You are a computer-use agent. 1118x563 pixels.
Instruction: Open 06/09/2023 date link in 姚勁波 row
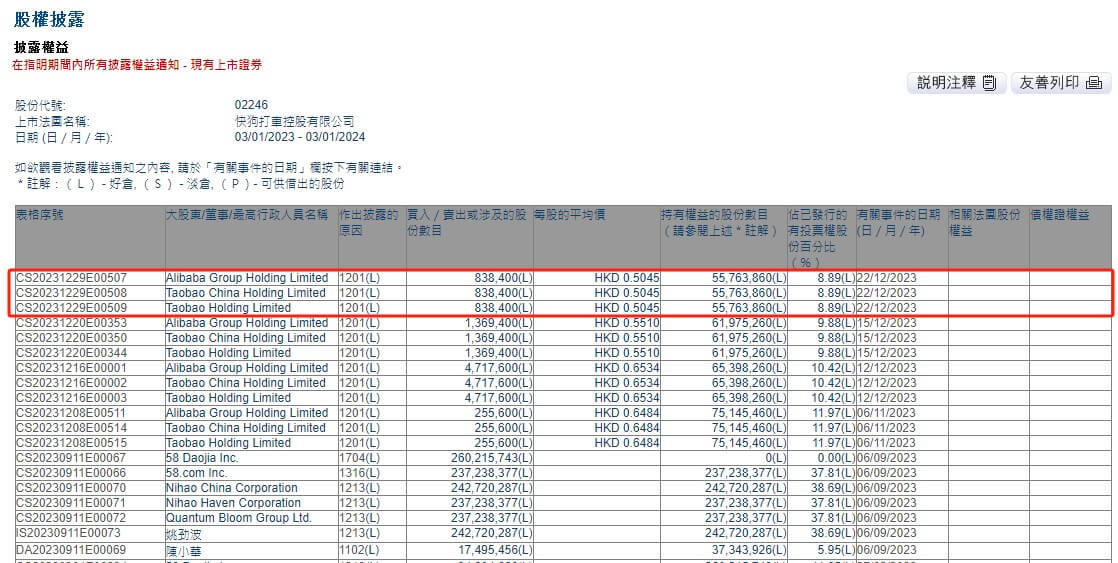click(x=886, y=533)
